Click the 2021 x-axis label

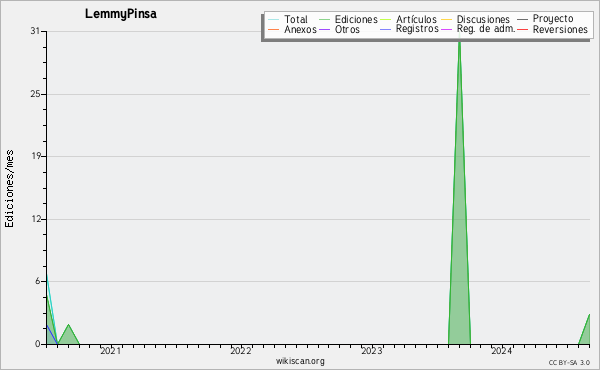(111, 351)
